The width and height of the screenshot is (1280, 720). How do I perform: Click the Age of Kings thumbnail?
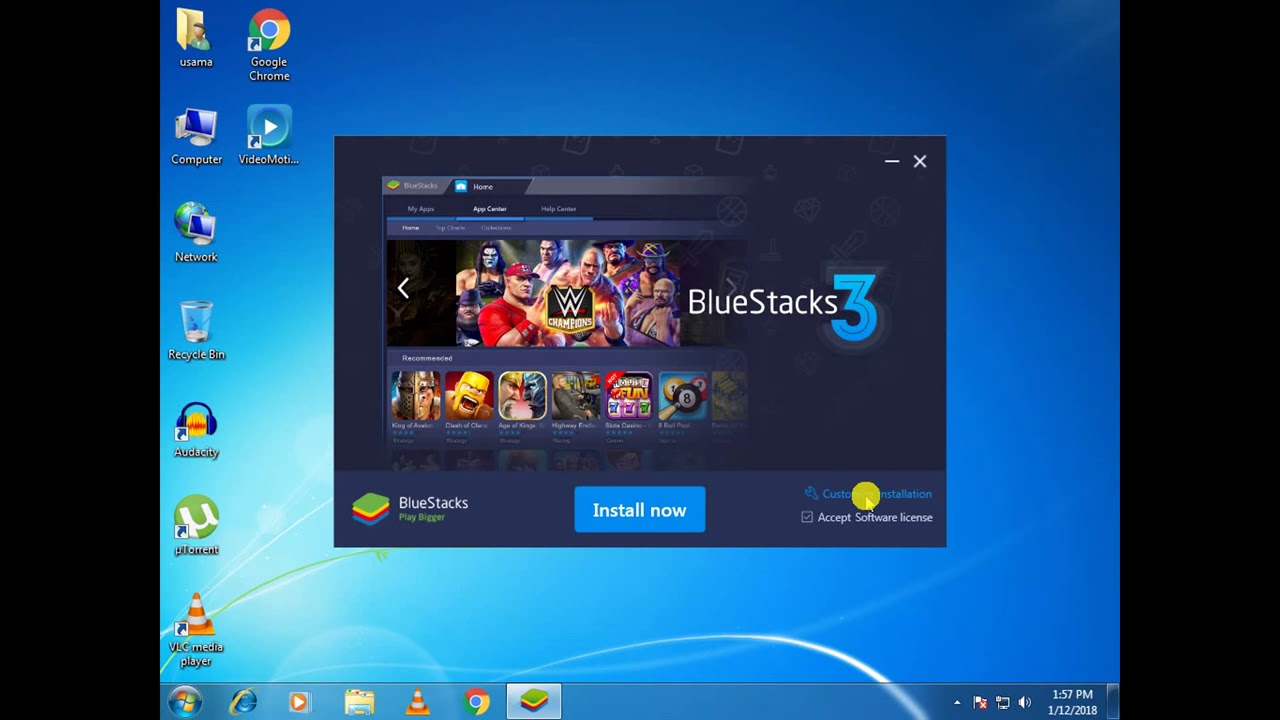click(522, 395)
